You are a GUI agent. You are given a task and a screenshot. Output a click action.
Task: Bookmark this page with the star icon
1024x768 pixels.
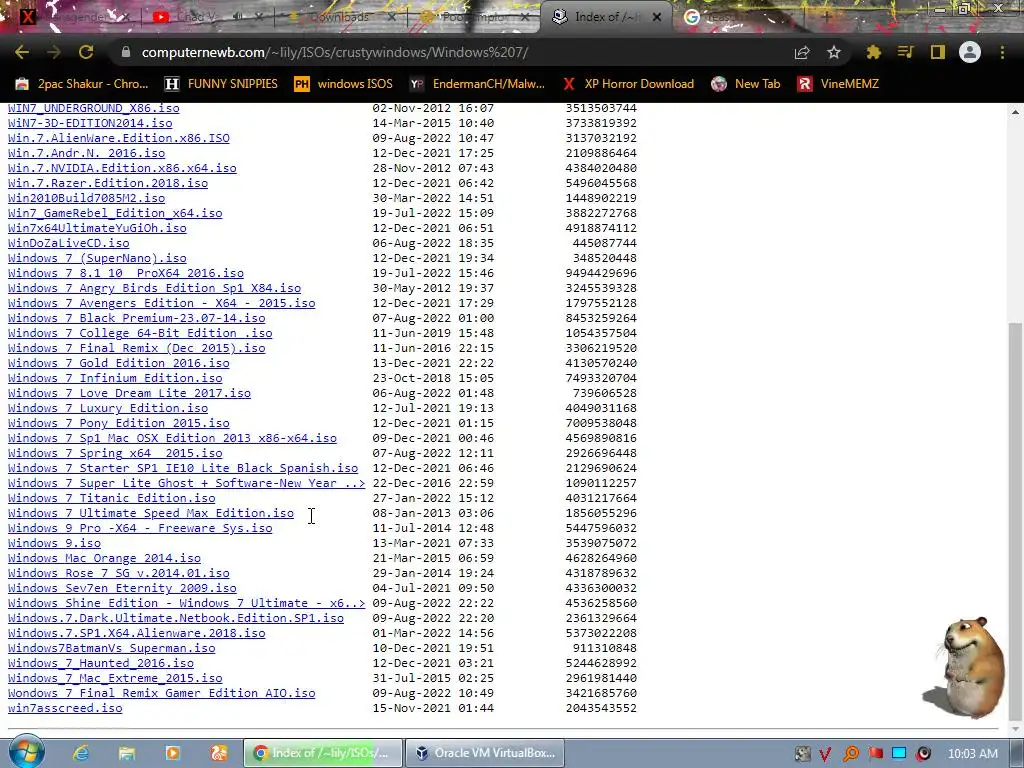(834, 52)
